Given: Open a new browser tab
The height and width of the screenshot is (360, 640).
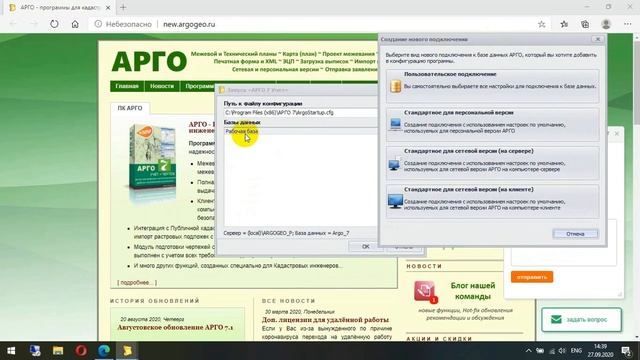Looking at the screenshot, I should tap(123, 7).
